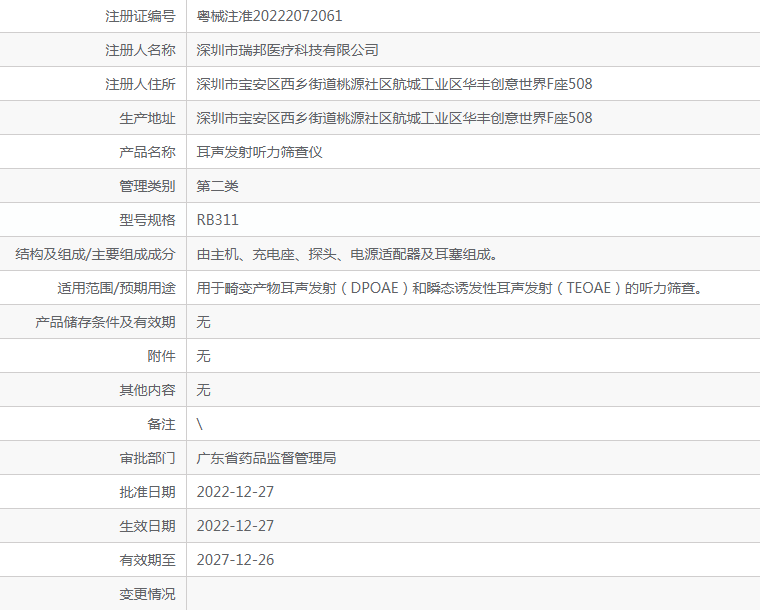The height and width of the screenshot is (610, 760).
Task: Click the 注册人名称 label
Action: [x=140, y=50]
